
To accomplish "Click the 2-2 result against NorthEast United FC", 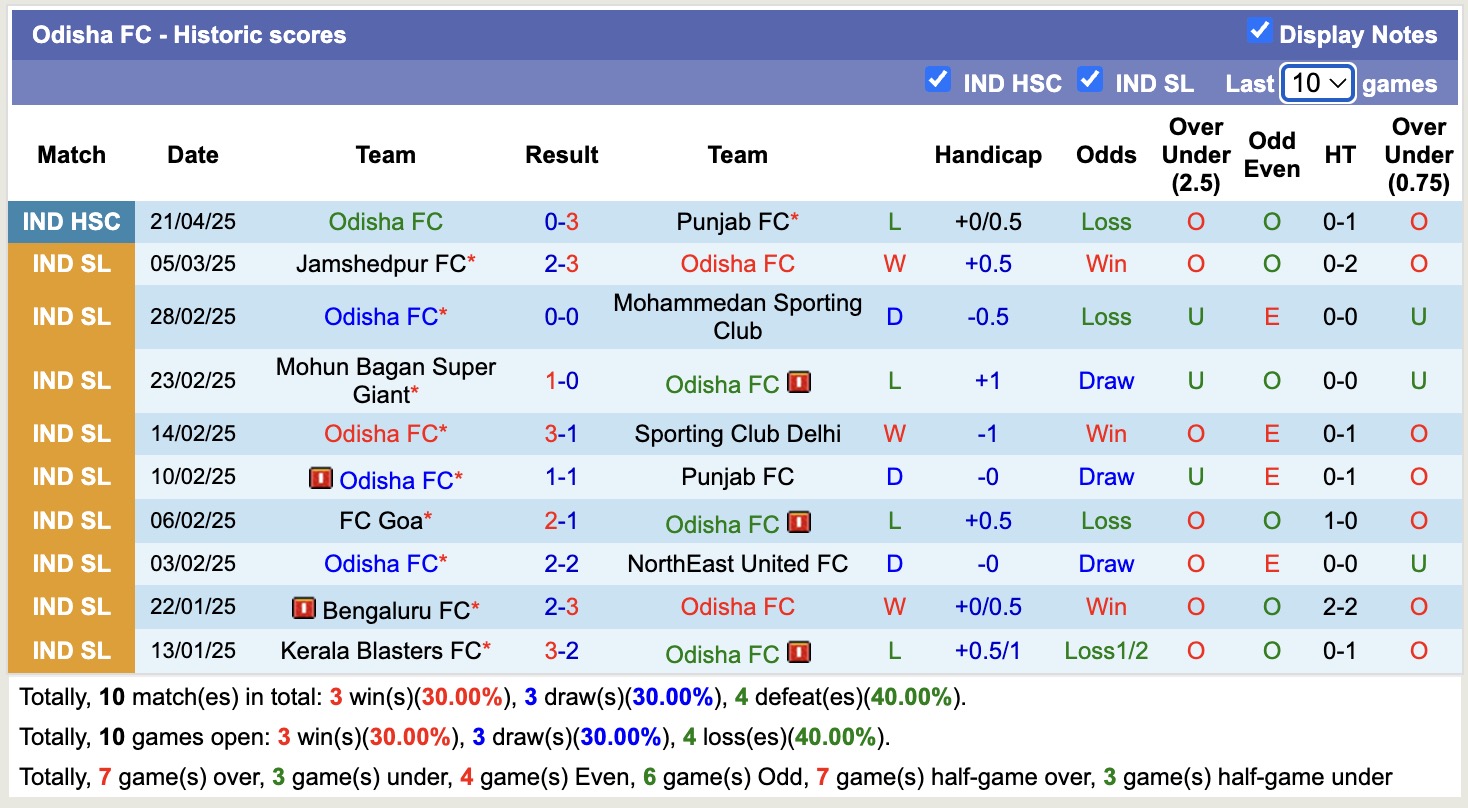I will (x=561, y=563).
